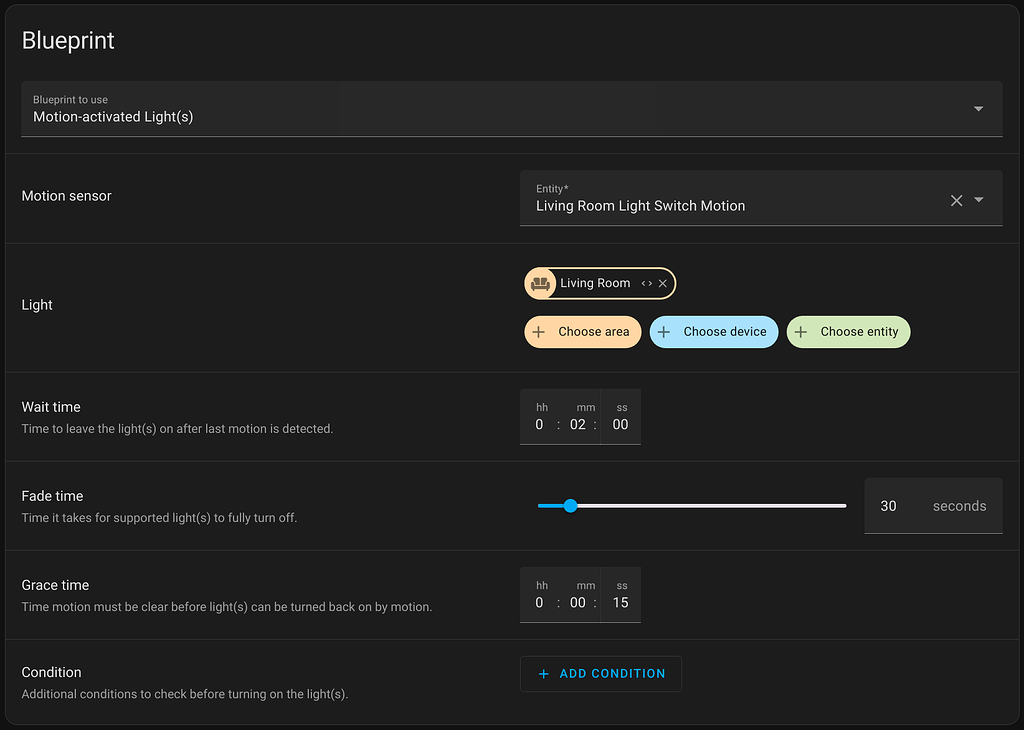Select the Grace time seconds field showing 15

620,602
